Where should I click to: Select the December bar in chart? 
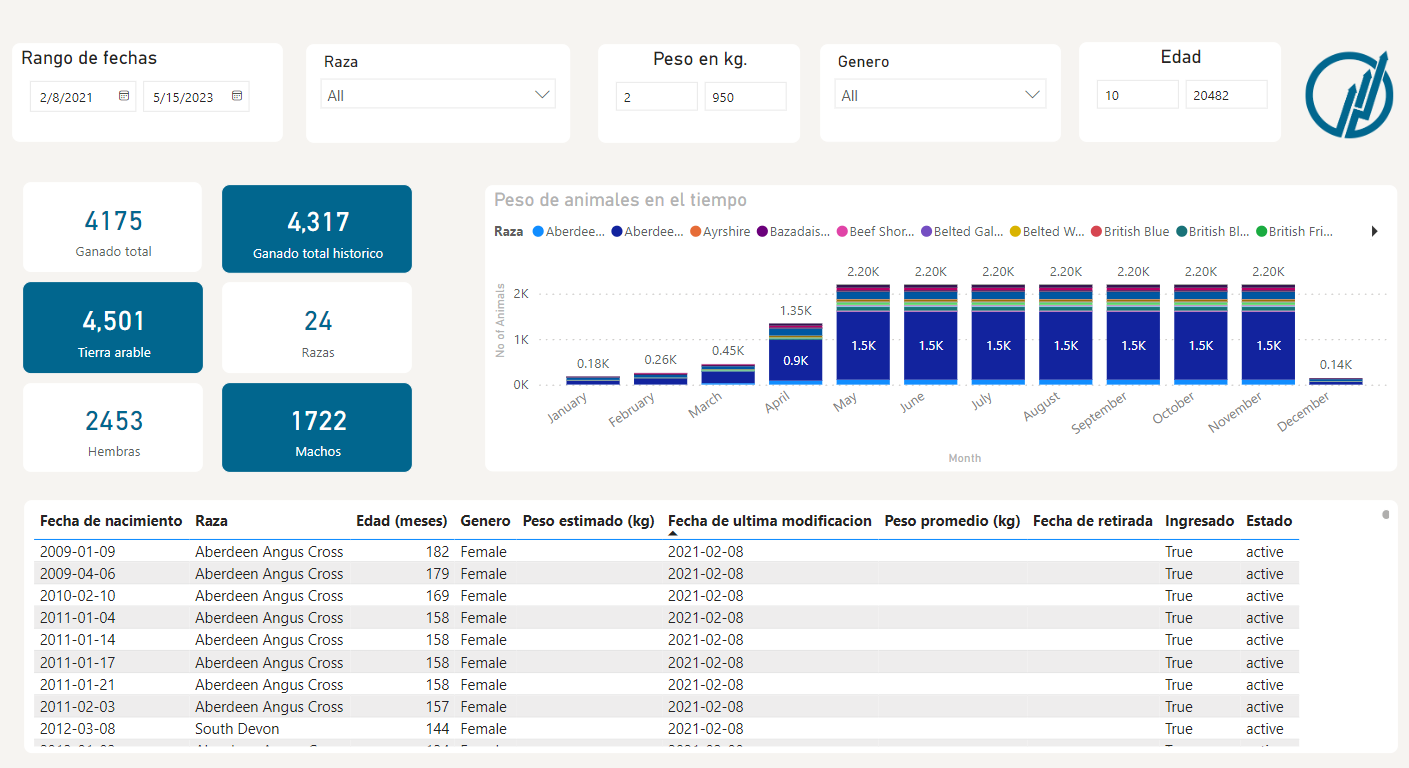tap(1336, 381)
